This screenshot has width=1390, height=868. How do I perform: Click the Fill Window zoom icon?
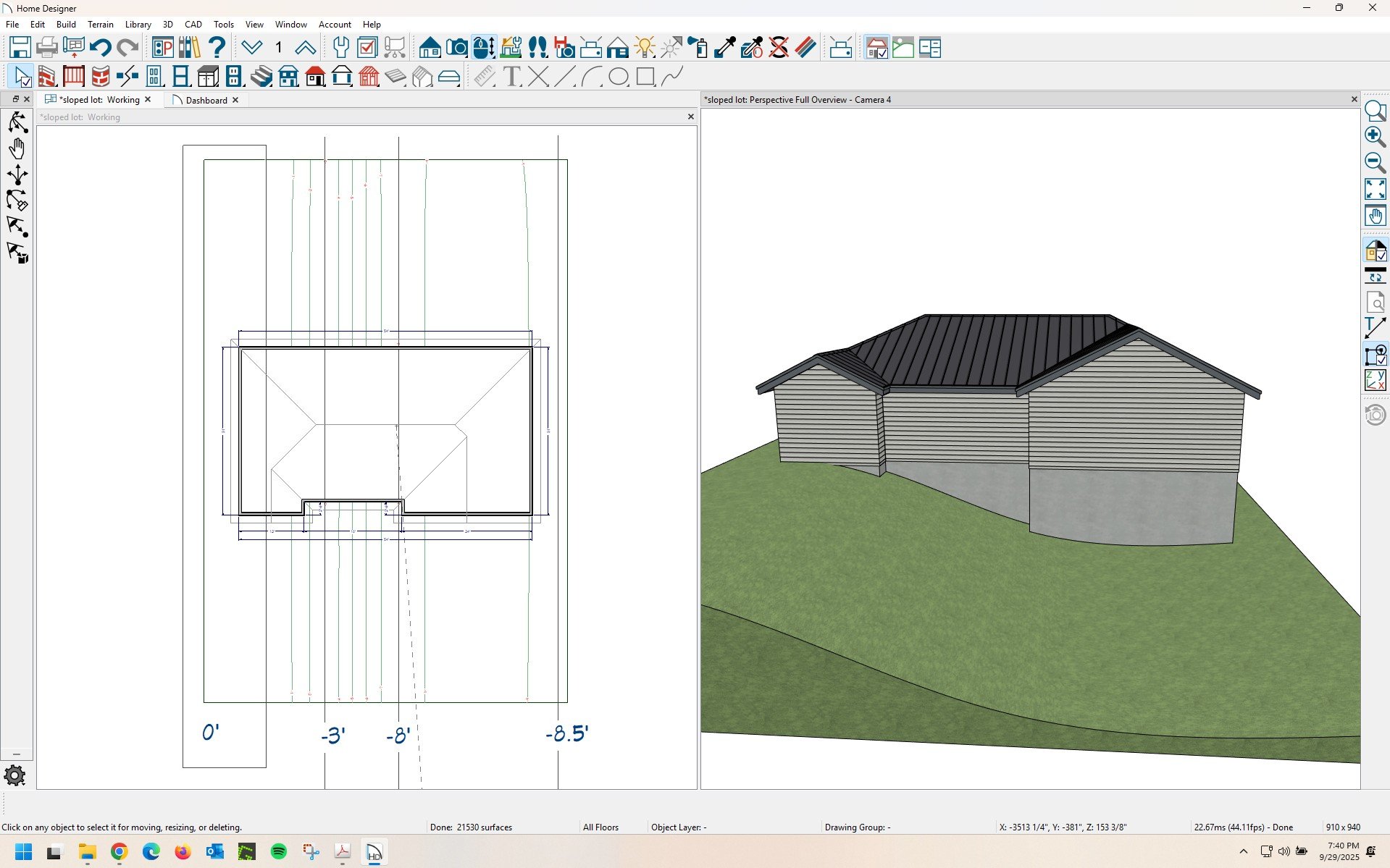1375,189
